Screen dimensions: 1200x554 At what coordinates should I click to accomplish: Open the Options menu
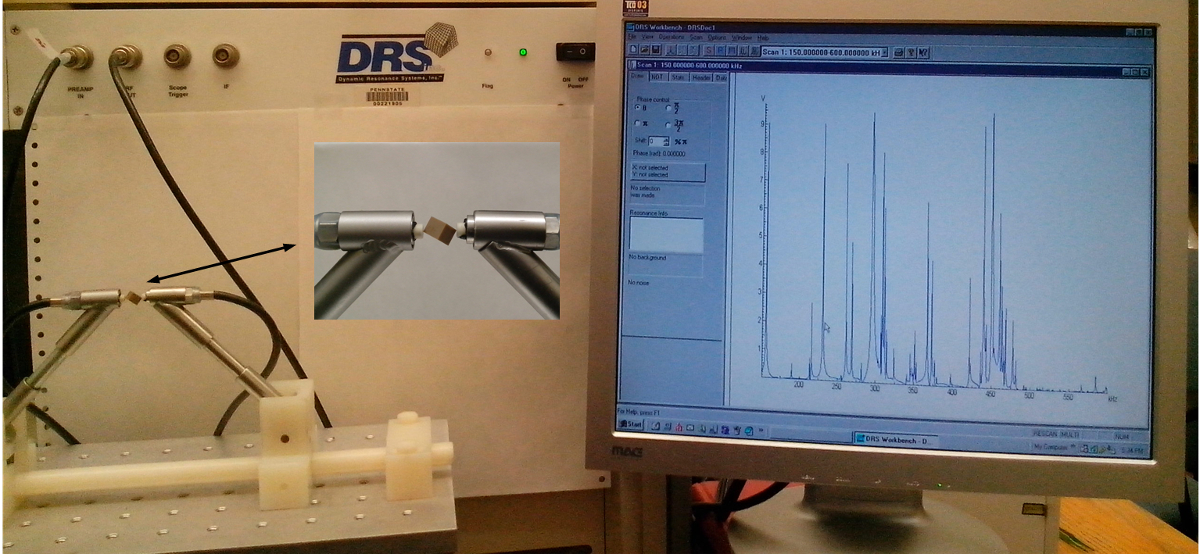point(717,37)
